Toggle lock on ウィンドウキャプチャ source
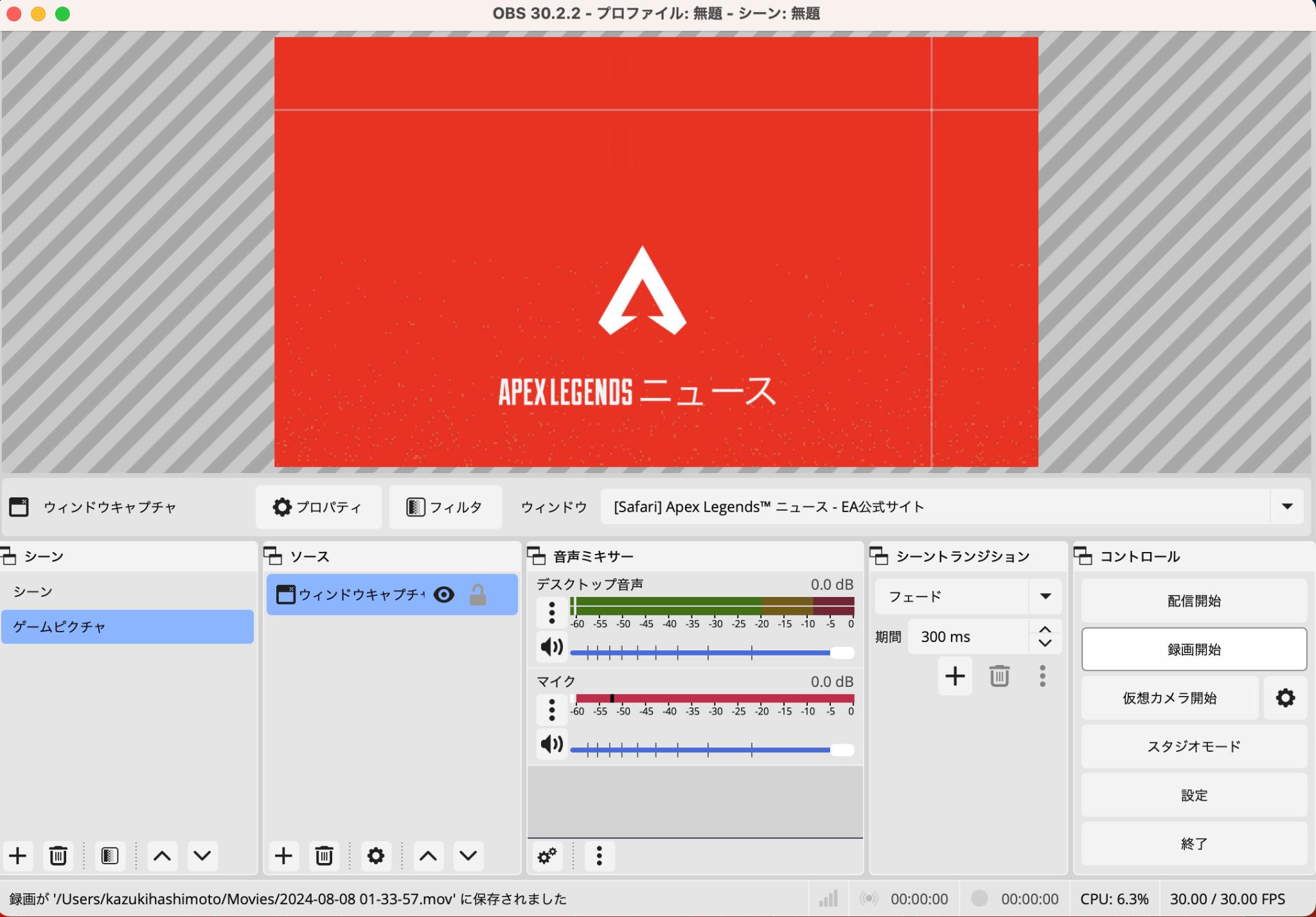The image size is (1316, 917). click(477, 594)
